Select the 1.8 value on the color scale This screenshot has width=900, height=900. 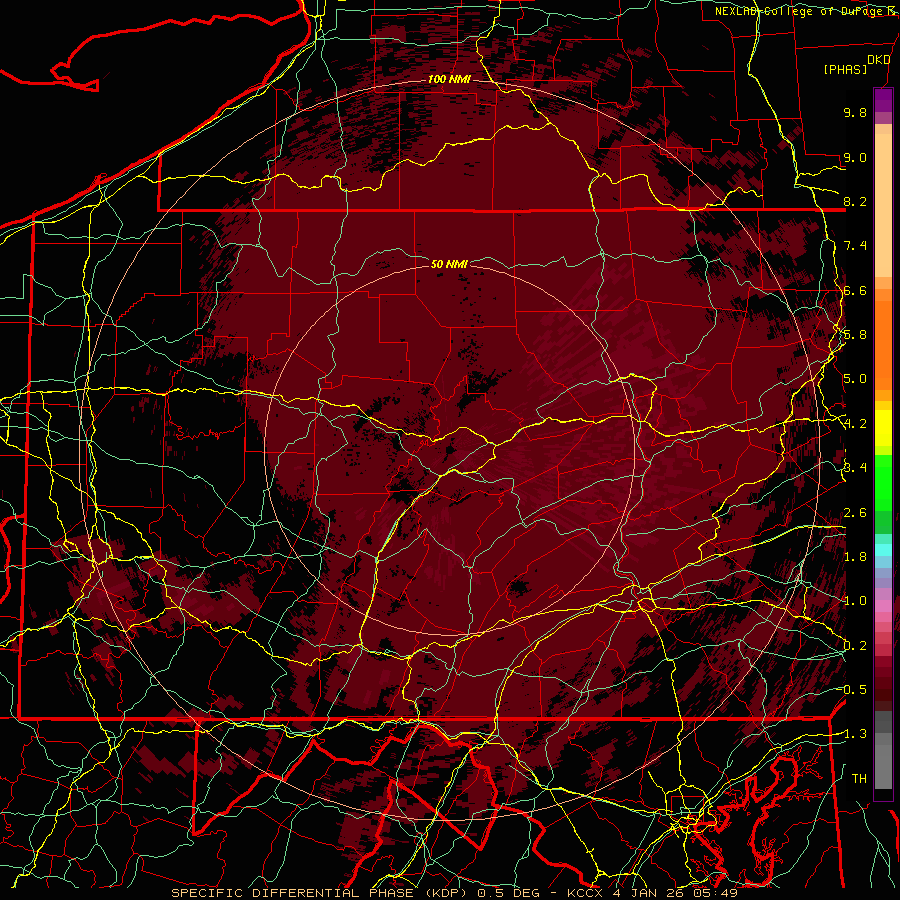(x=855, y=557)
